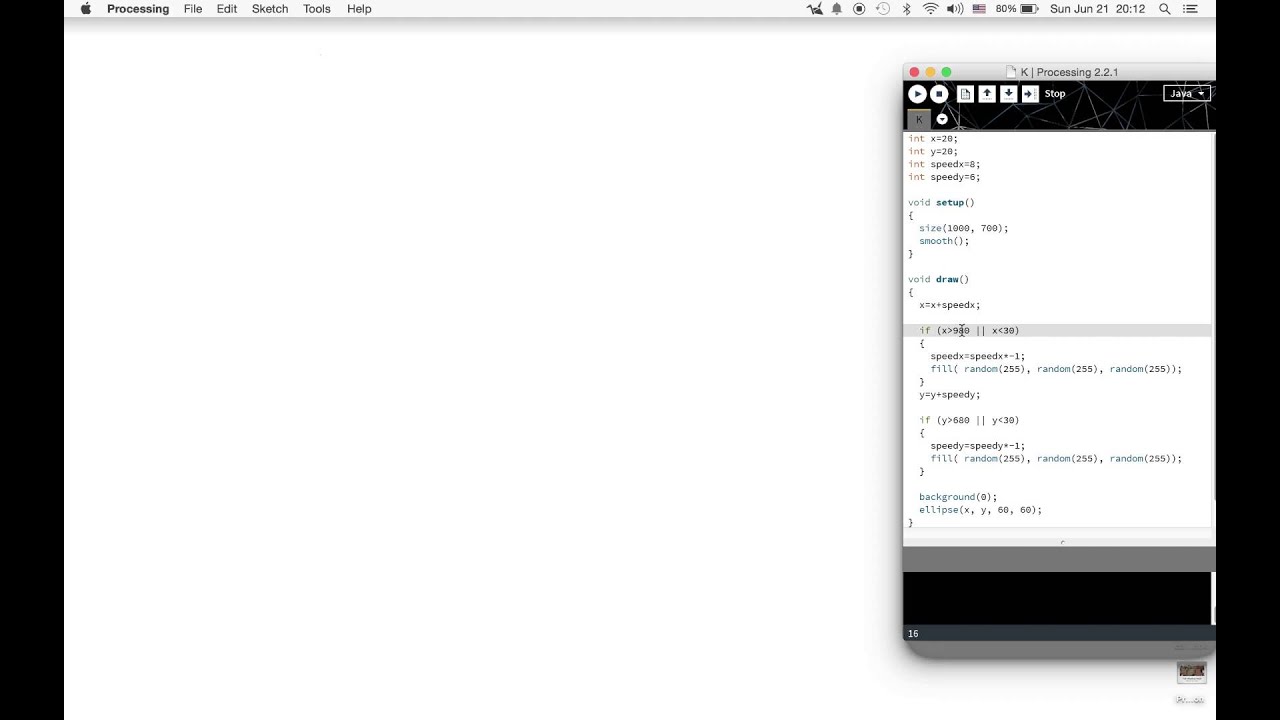
Task: Stop the running sketch
Action: point(939,93)
